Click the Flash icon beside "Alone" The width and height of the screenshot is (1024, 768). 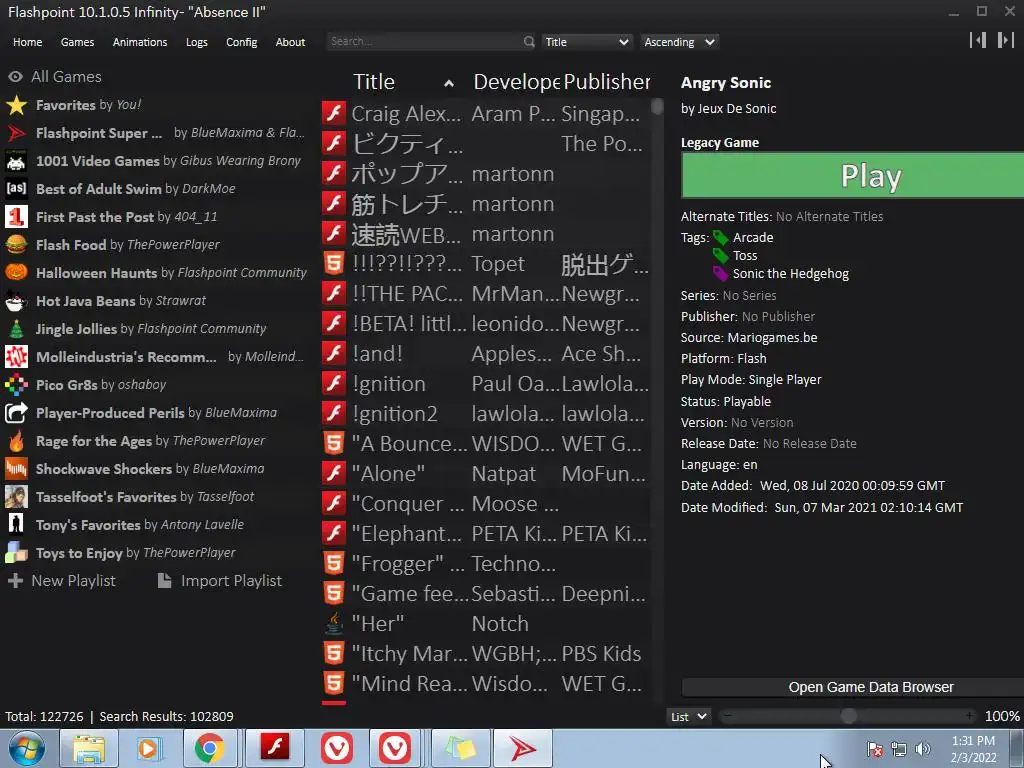click(334, 473)
